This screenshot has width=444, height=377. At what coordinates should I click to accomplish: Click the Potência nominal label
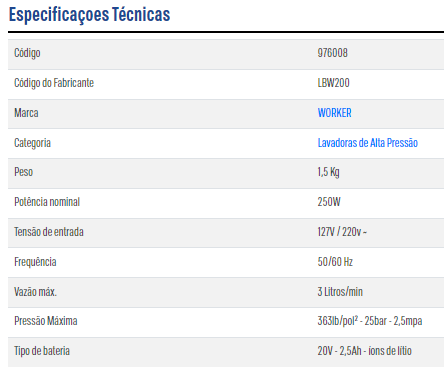point(47,202)
